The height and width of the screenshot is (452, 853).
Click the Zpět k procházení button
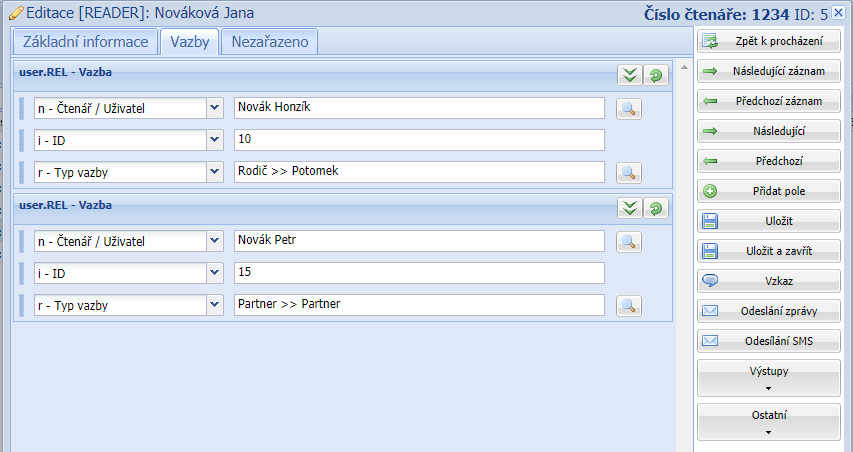(x=768, y=41)
